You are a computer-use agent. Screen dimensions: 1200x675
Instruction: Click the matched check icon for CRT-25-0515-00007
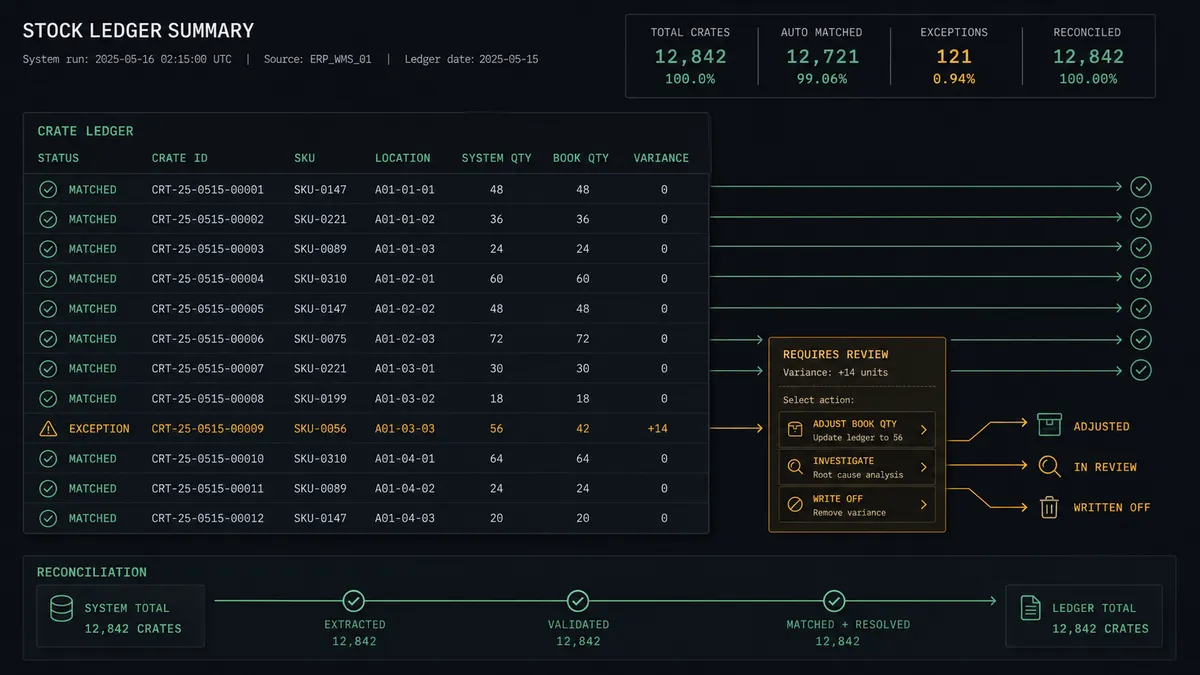(x=48, y=369)
